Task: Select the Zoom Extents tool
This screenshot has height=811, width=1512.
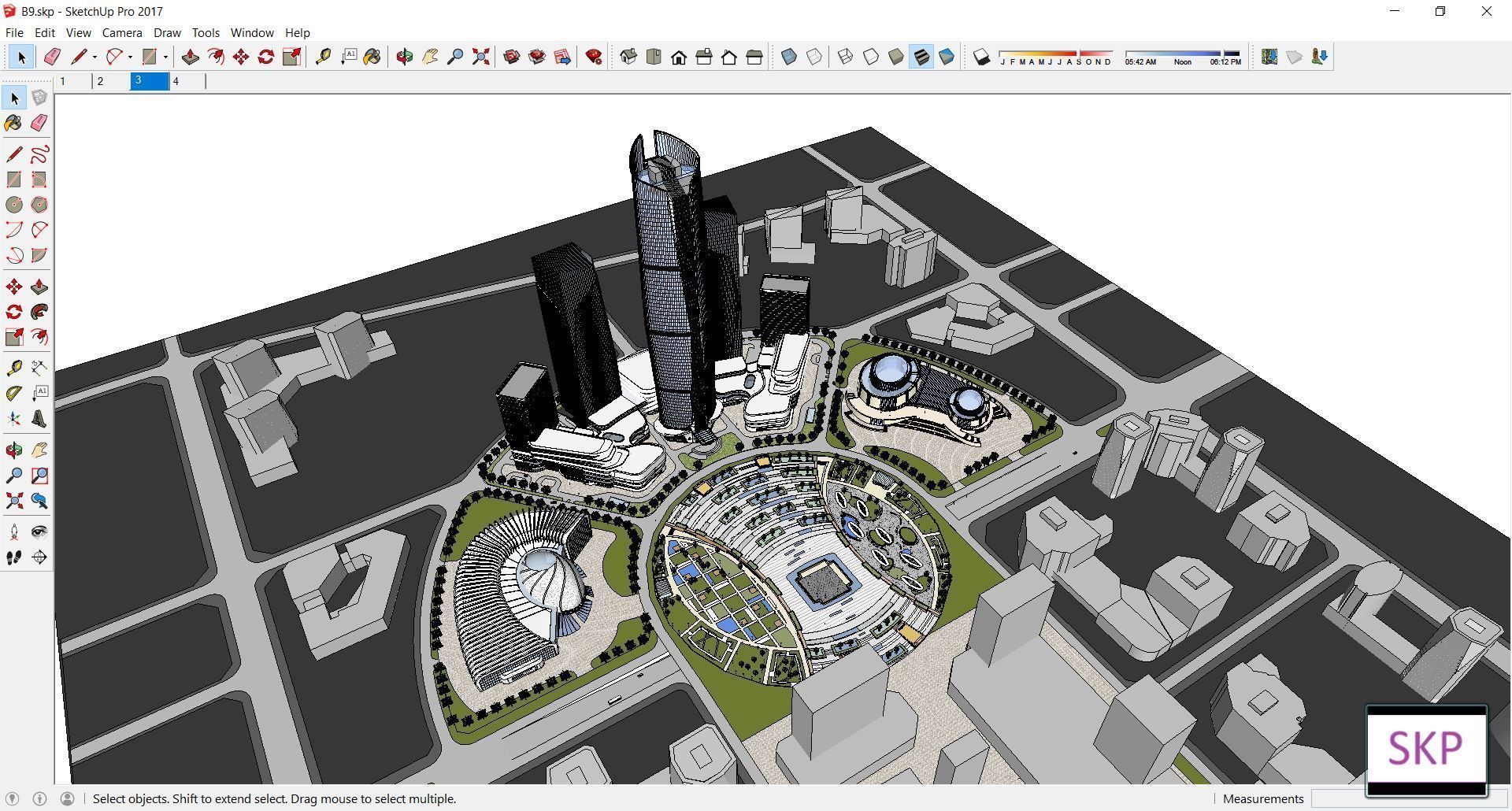Action: point(480,57)
